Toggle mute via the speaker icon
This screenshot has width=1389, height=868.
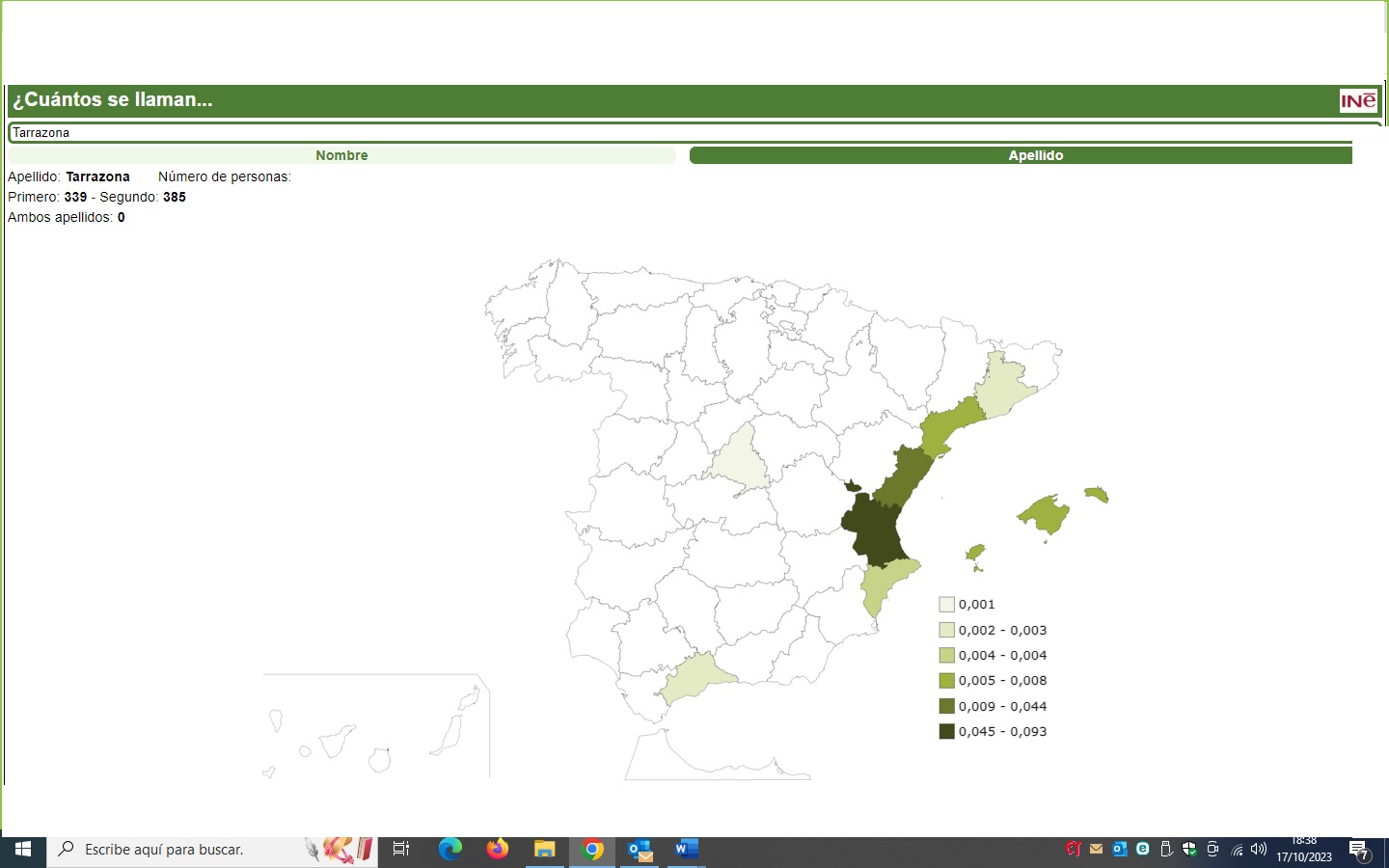pos(1257,850)
